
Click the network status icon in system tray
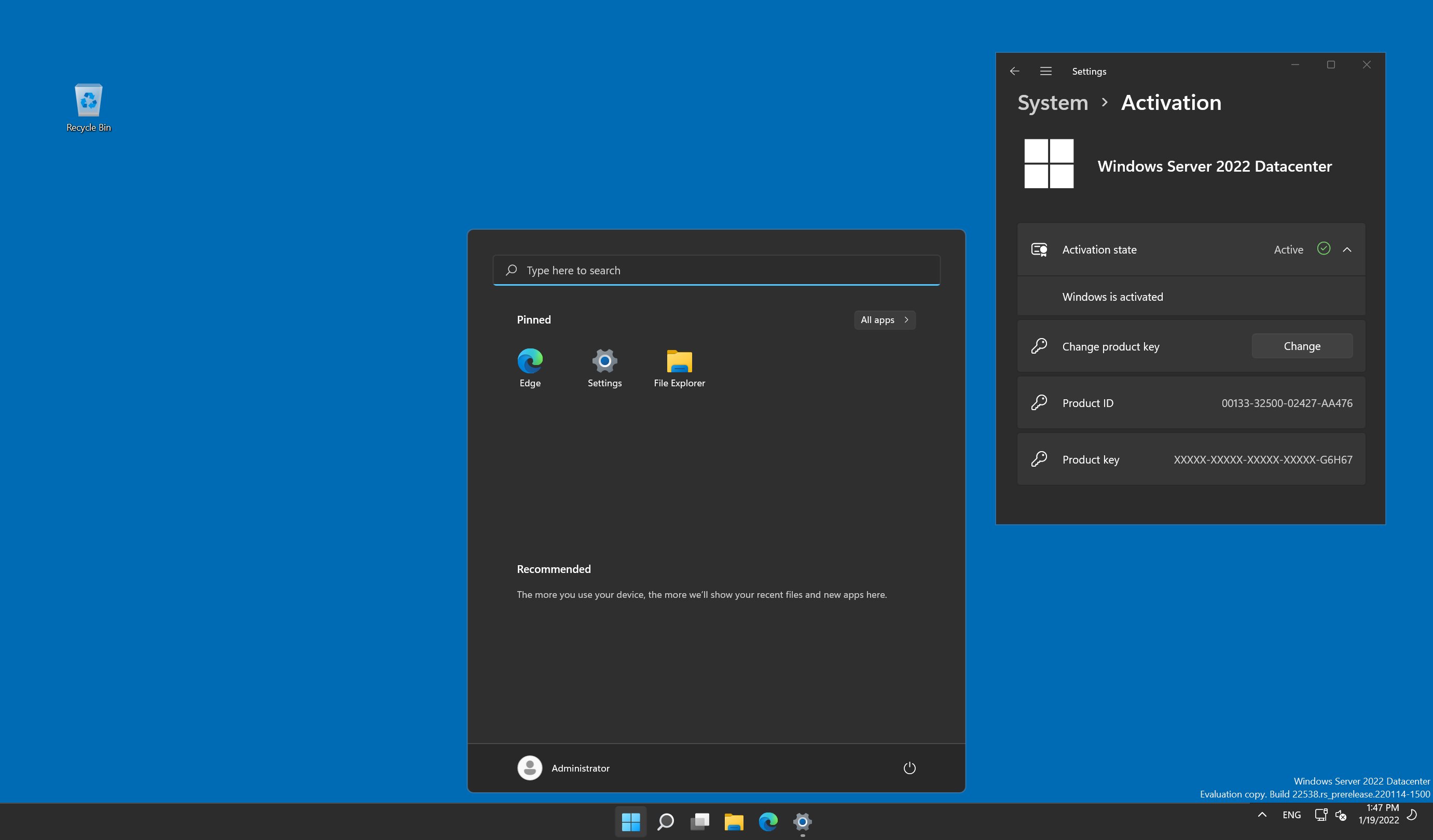coord(1320,815)
